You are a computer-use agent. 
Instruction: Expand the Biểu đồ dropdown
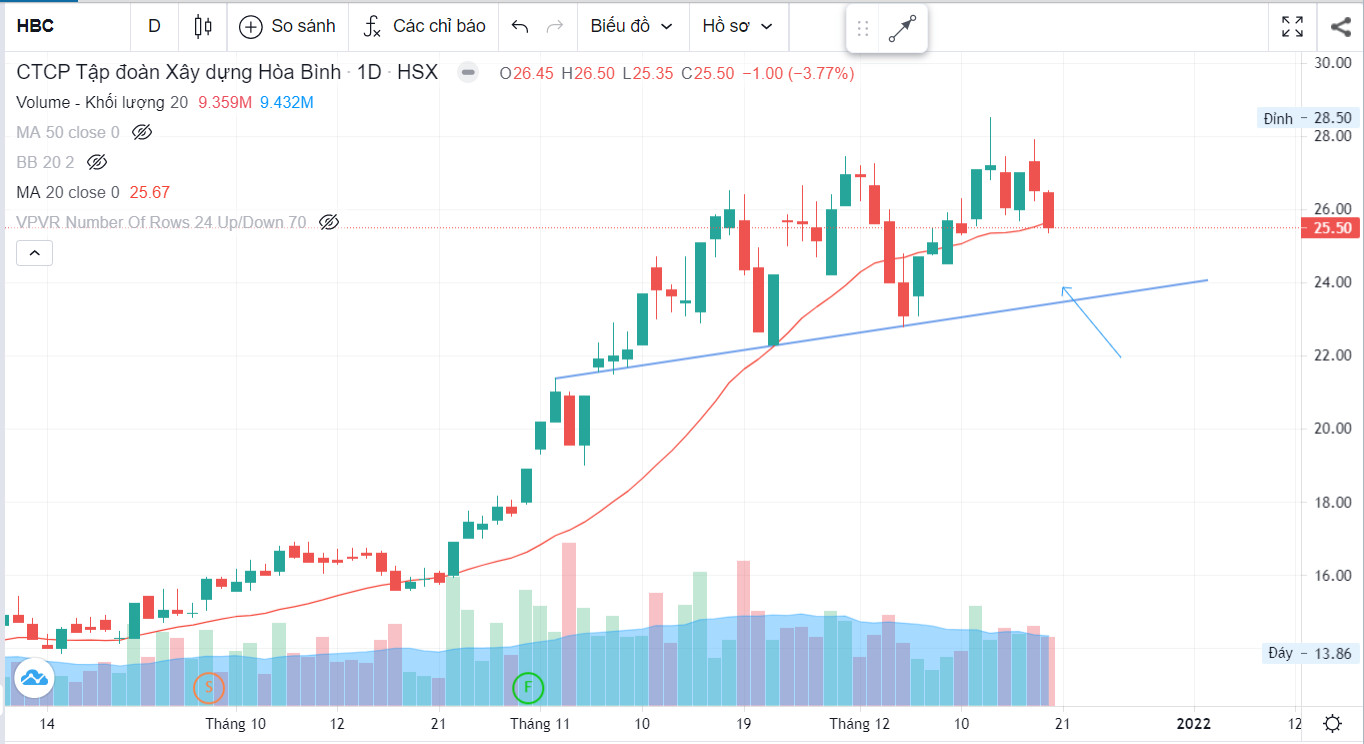[632, 26]
